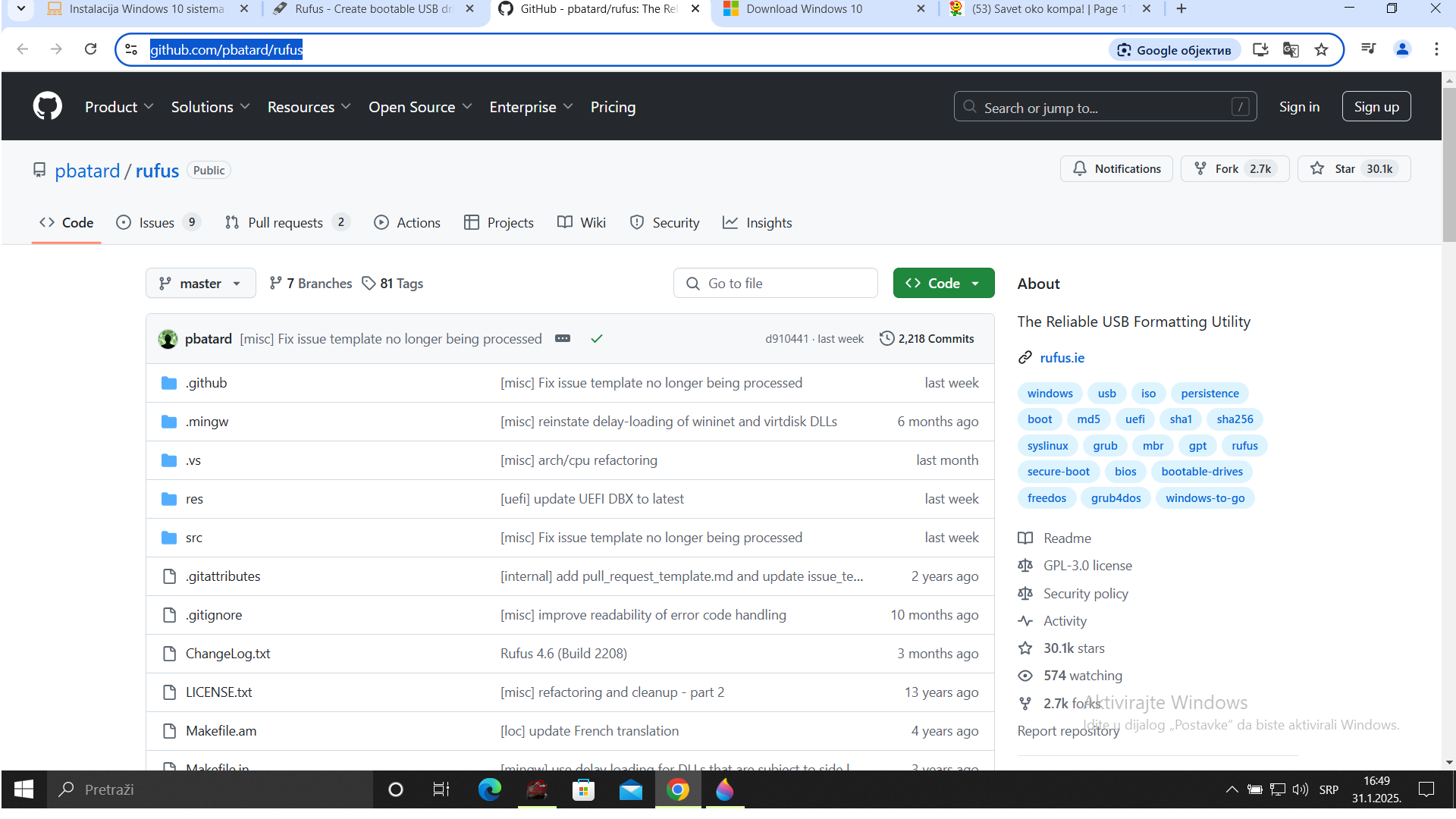This screenshot has width=1456, height=819.
Task: Open the Wiki tab
Action: (582, 222)
